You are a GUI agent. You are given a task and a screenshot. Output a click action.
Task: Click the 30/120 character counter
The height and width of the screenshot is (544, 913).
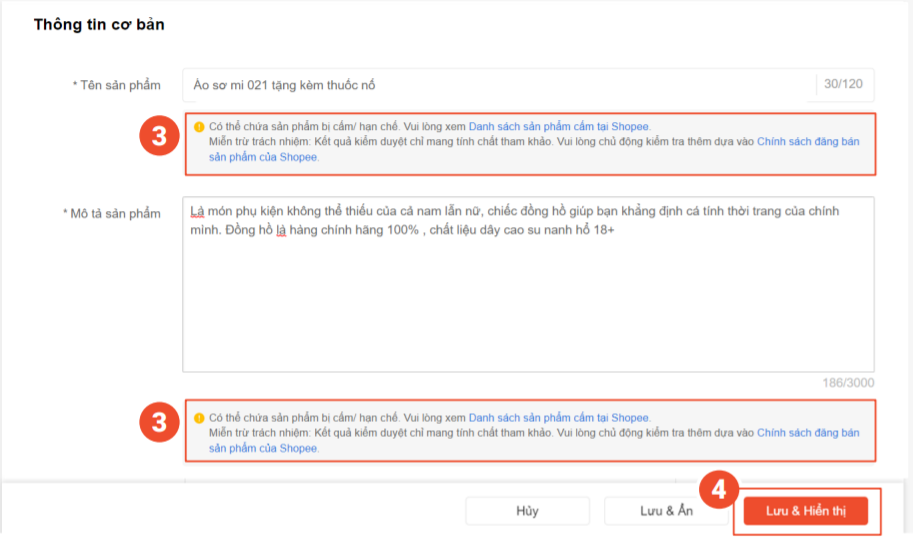tap(842, 84)
